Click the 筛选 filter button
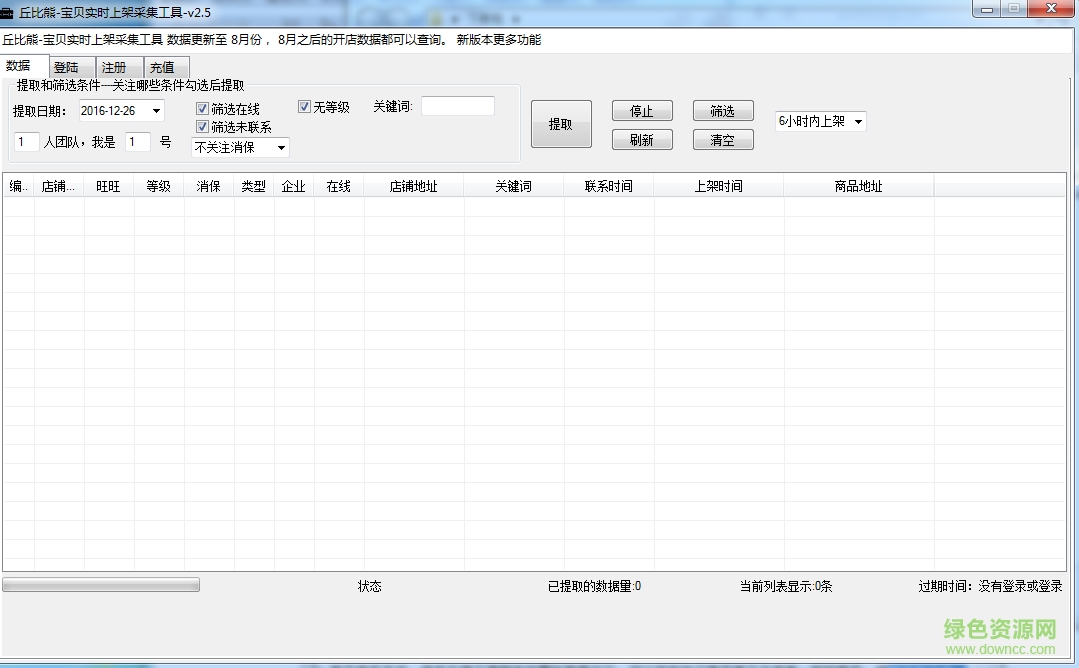This screenshot has width=1079, height=668. pos(722,110)
